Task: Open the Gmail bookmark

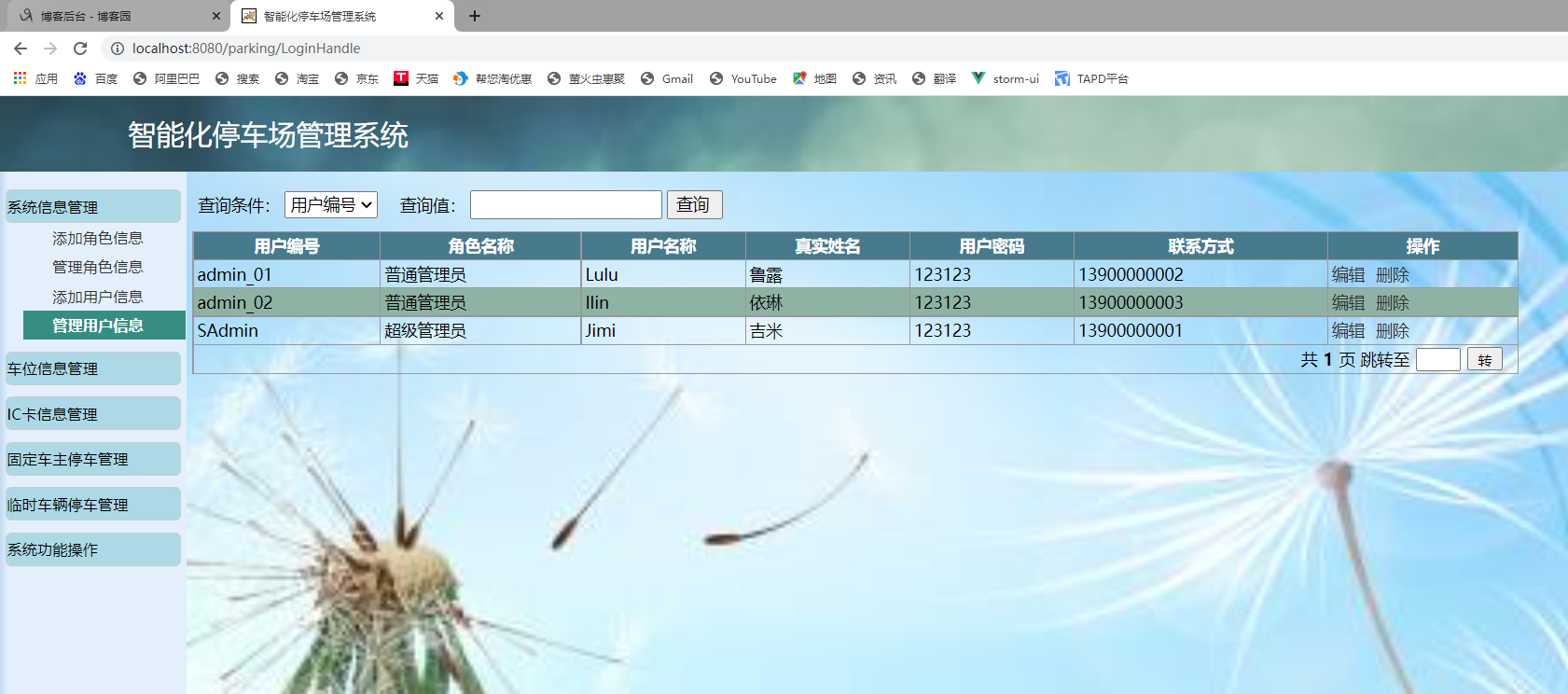Action: 667,79
